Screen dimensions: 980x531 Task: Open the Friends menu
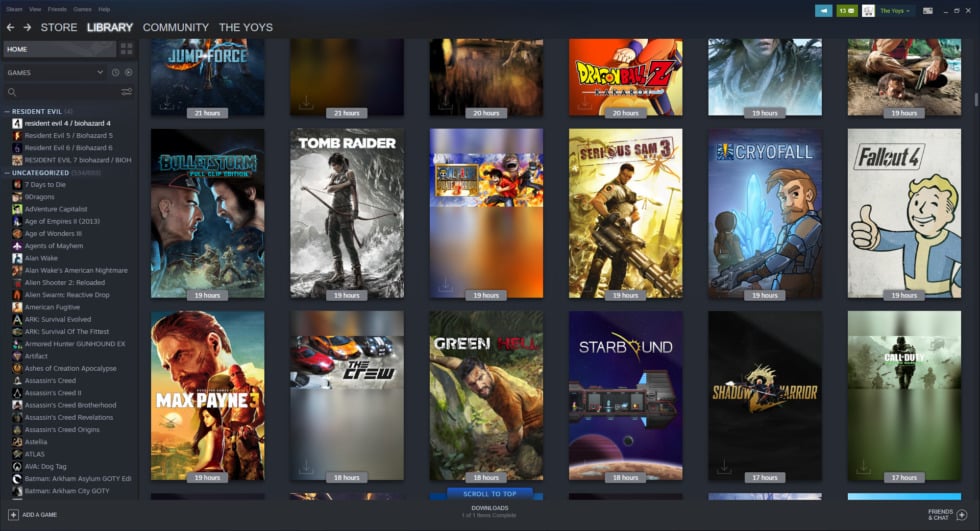[57, 8]
